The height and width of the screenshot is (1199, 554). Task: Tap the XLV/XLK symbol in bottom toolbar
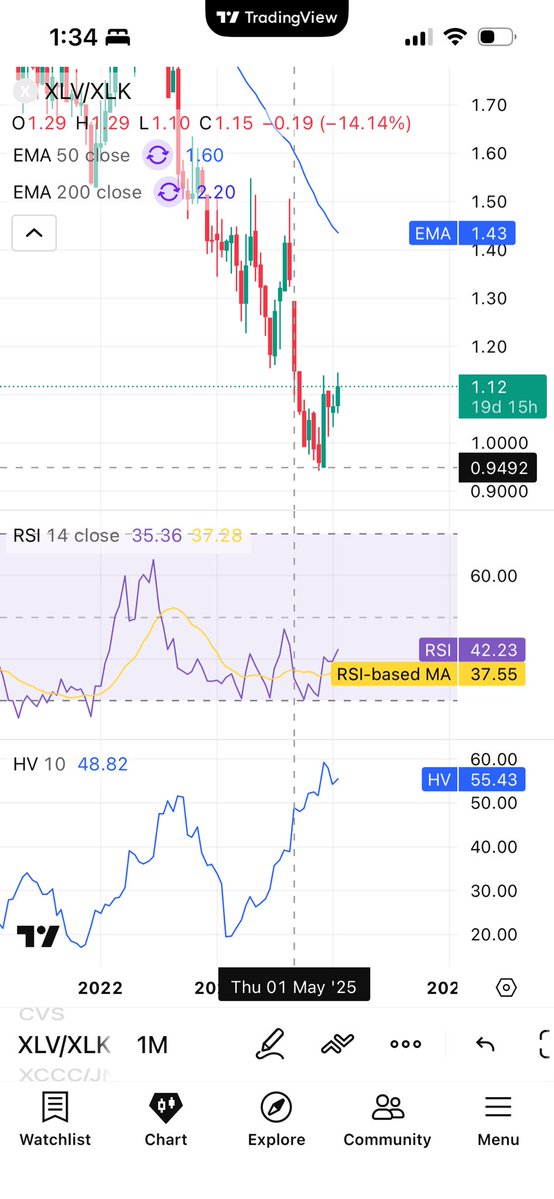pos(64,1045)
